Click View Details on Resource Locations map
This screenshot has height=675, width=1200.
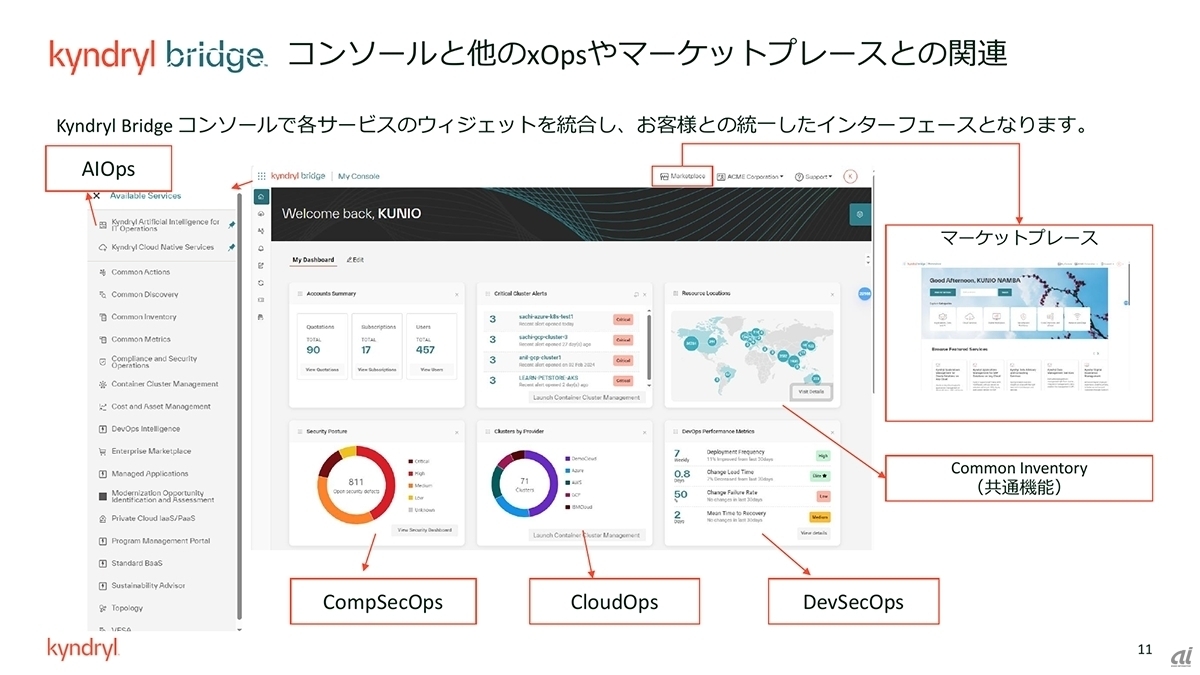click(810, 392)
